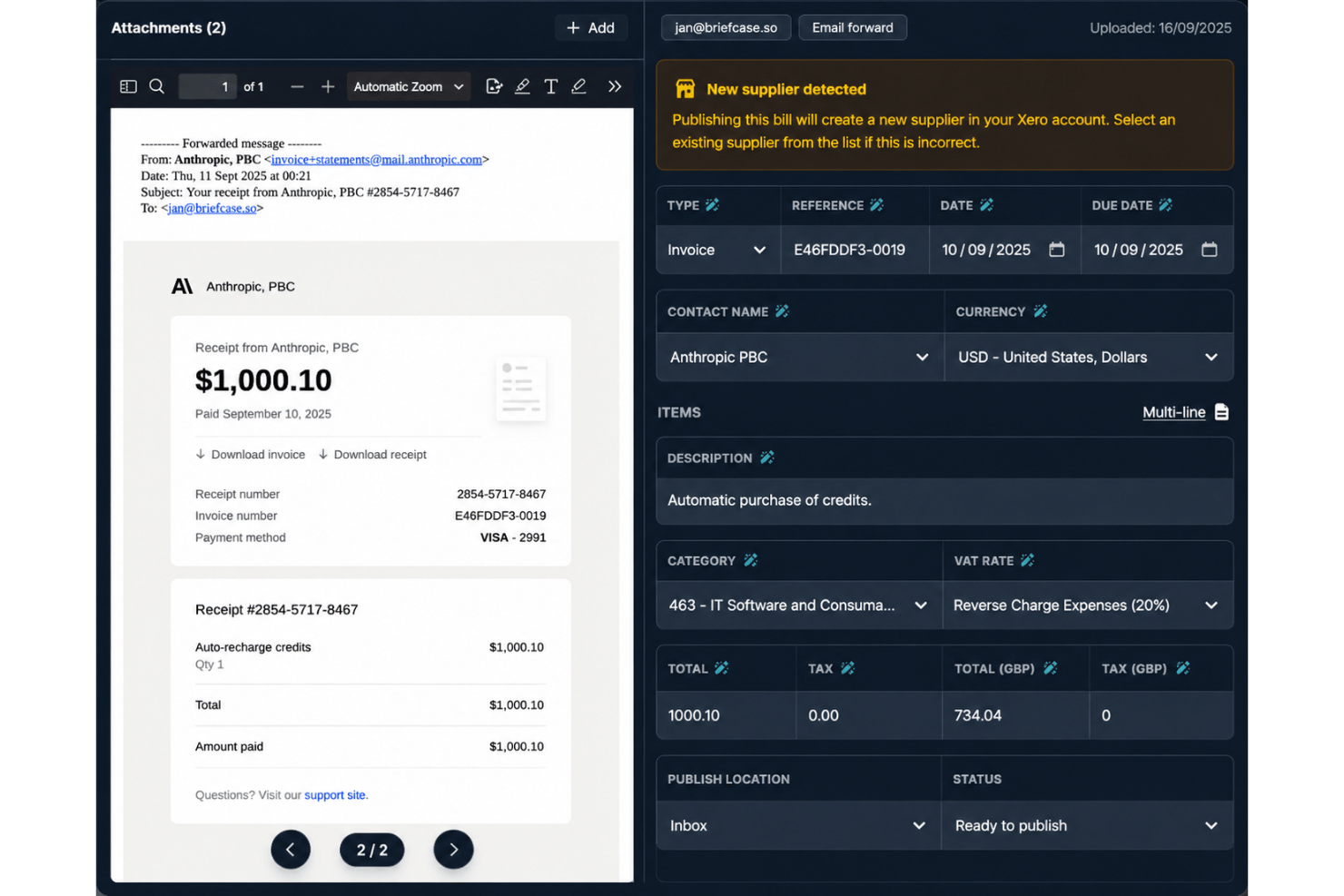Click the magic wand beside CURRENCY

point(1040,311)
